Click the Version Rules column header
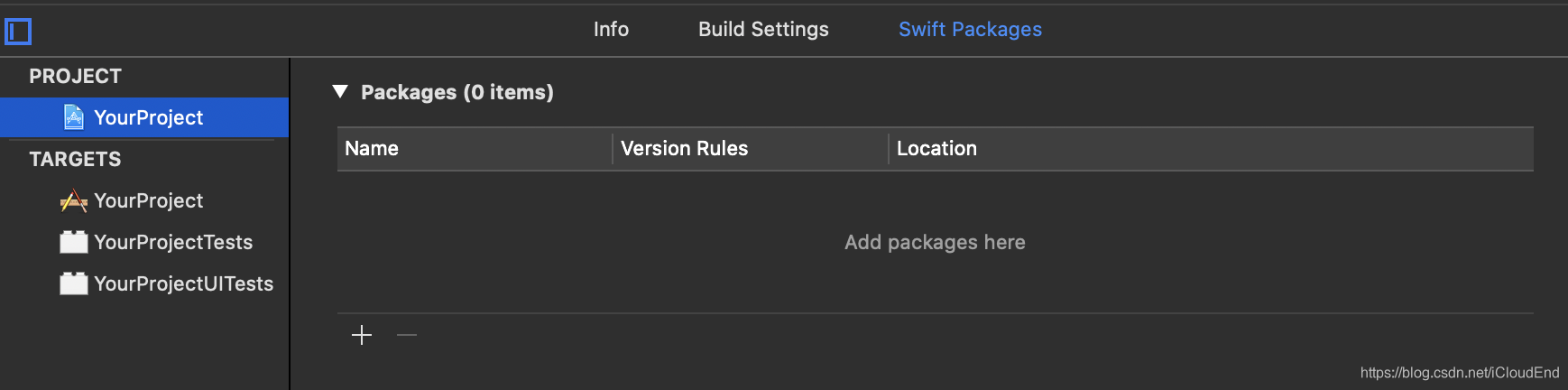This screenshot has width=1568, height=390. tap(684, 148)
